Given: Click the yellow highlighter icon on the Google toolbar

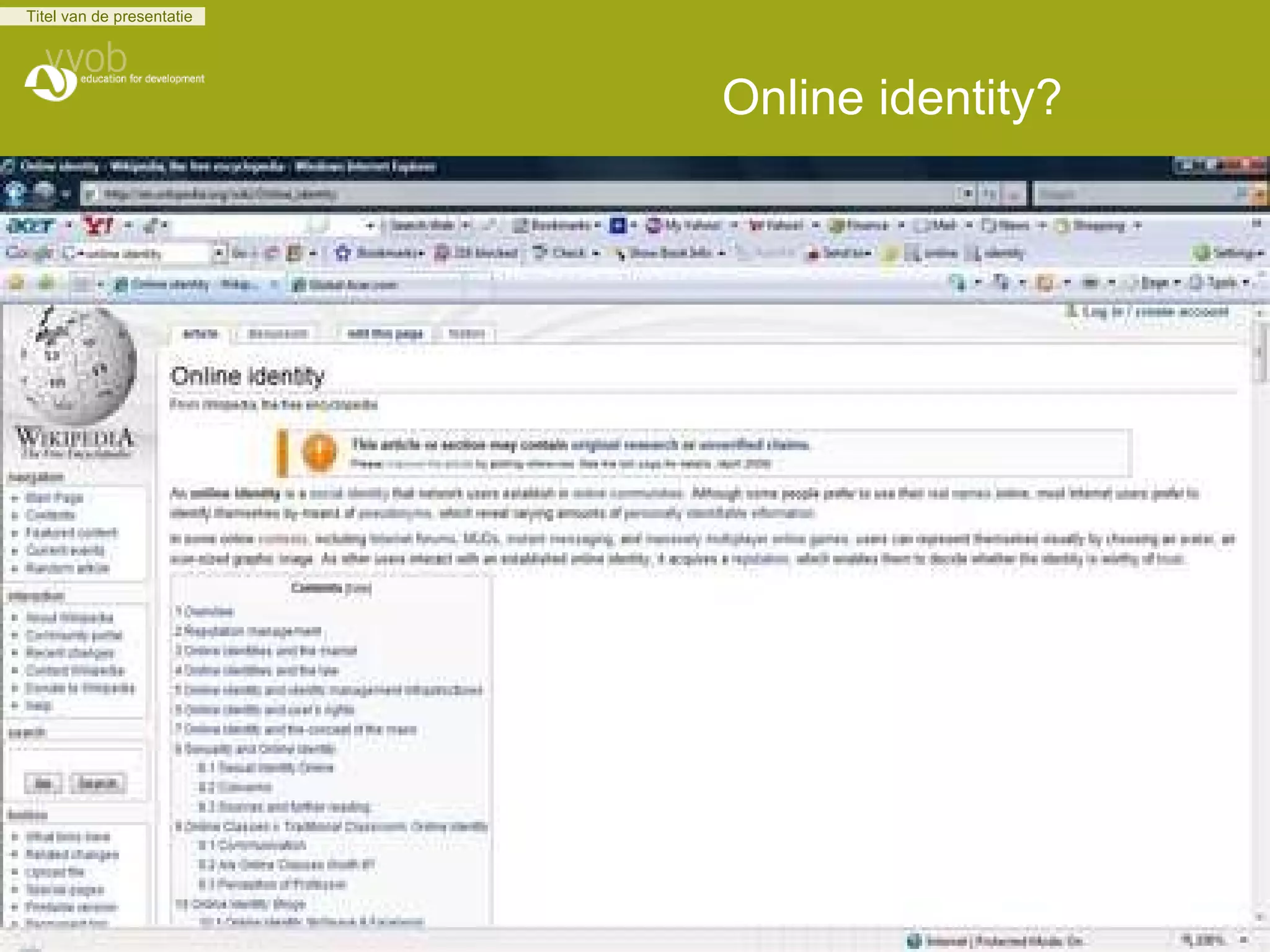Looking at the screenshot, I should 890,253.
